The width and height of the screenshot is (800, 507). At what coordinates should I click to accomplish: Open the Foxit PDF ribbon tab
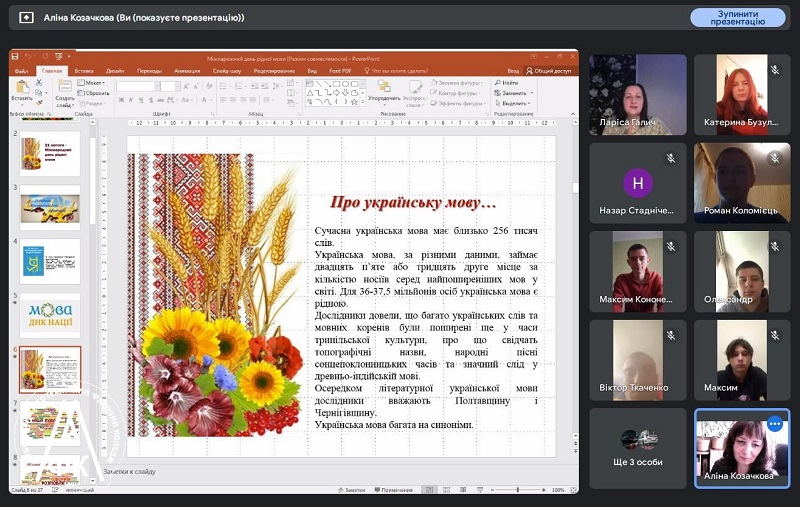(340, 71)
